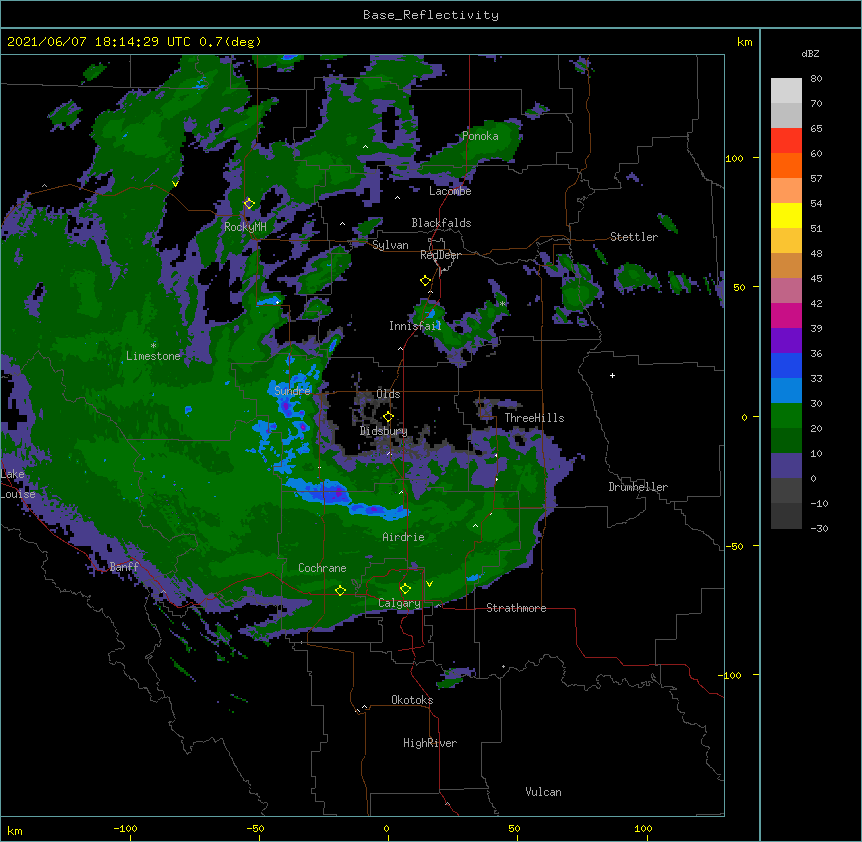Click the yellow diamond marker south of RedDeer
Image resolution: width=862 pixels, height=842 pixels.
click(x=425, y=281)
